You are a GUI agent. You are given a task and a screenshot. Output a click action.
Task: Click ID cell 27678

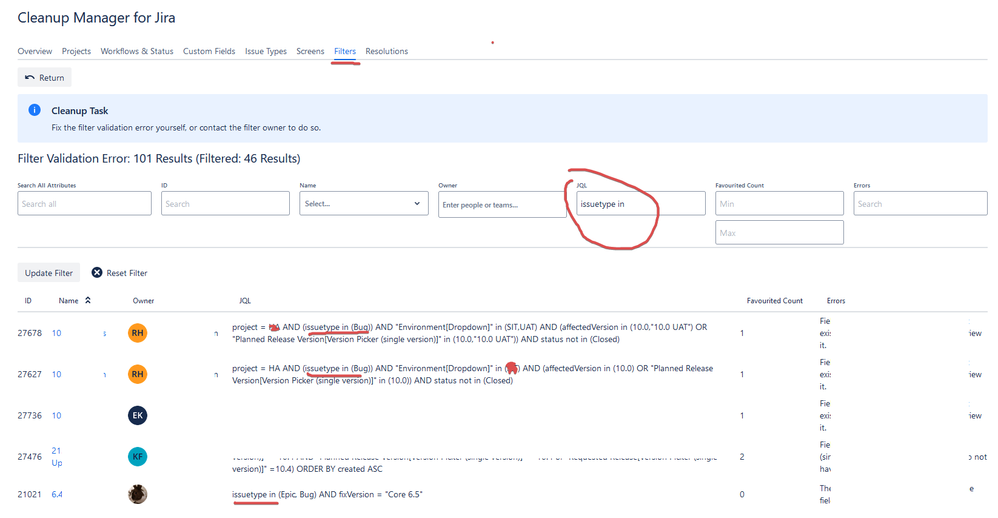[x=29, y=333]
